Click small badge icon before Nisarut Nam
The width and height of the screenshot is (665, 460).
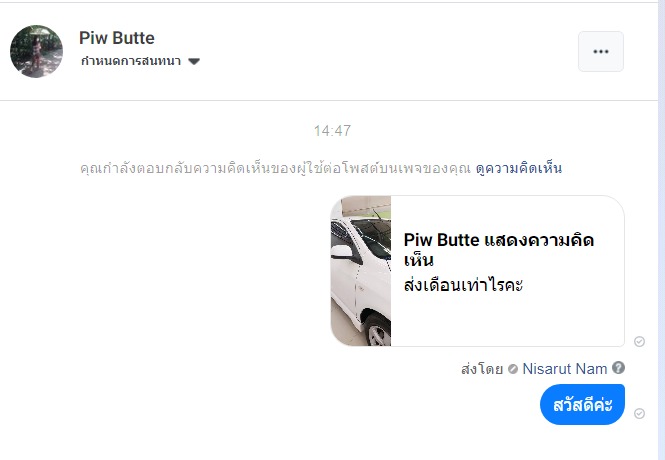(513, 369)
